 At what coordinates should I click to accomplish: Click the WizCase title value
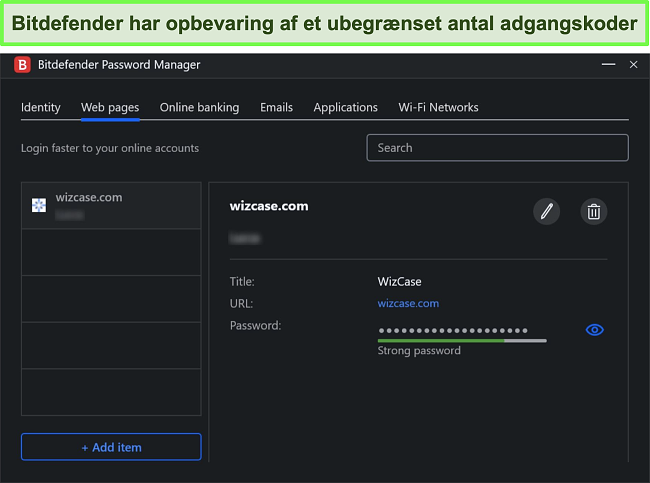(399, 282)
